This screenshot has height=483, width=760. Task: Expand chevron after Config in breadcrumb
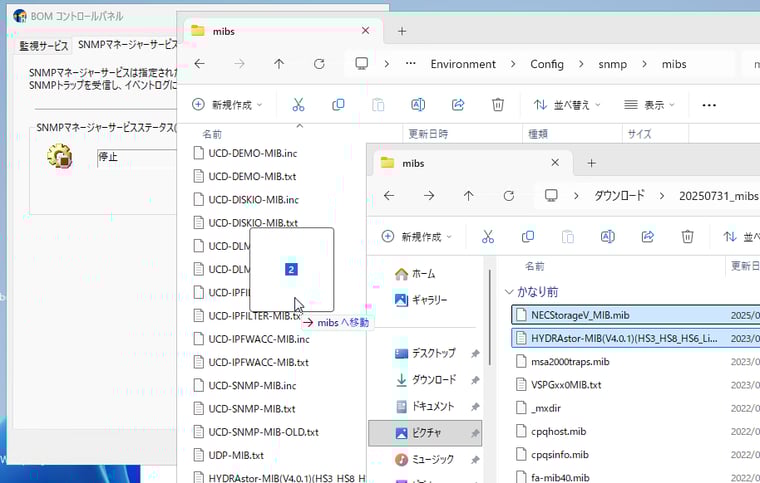pyautogui.click(x=581, y=64)
